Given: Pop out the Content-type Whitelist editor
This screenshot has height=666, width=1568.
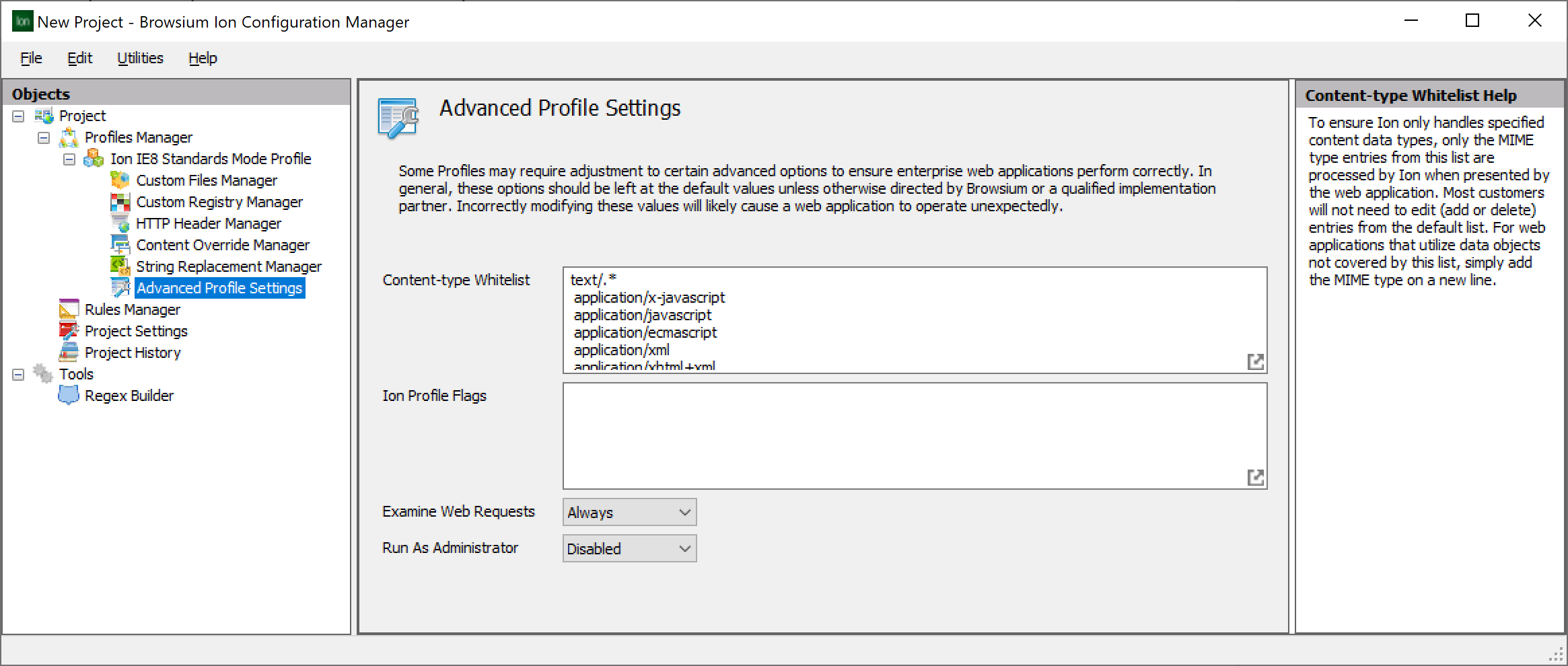Looking at the screenshot, I should point(1256,361).
